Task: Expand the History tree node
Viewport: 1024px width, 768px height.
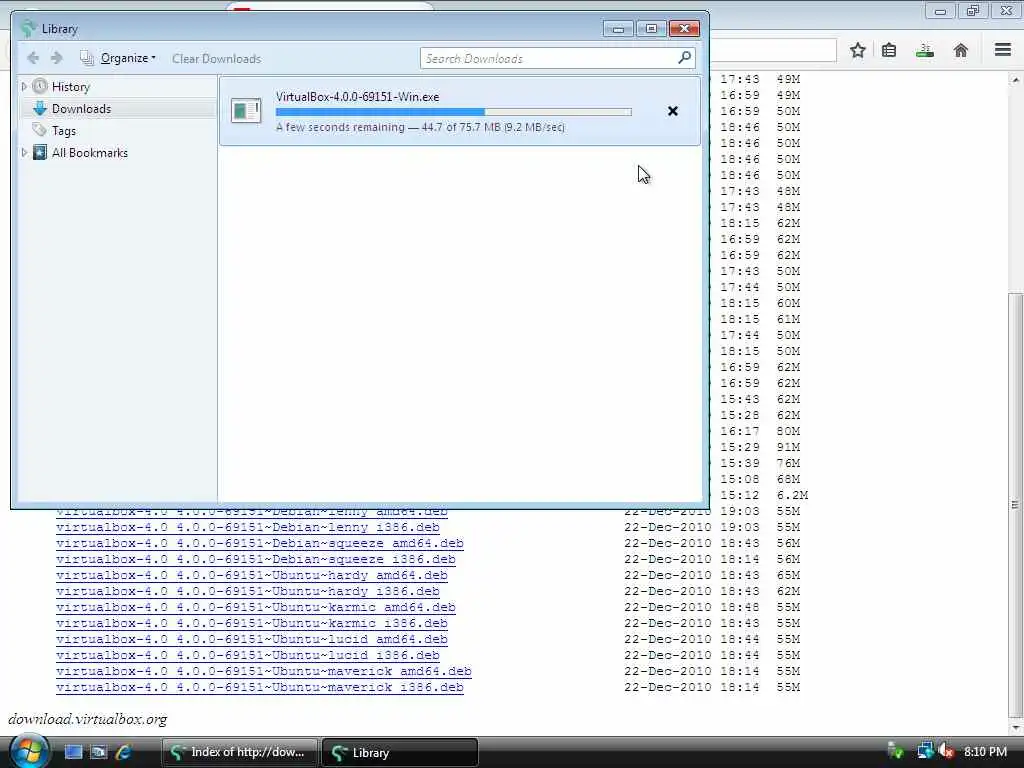Action: (24, 86)
